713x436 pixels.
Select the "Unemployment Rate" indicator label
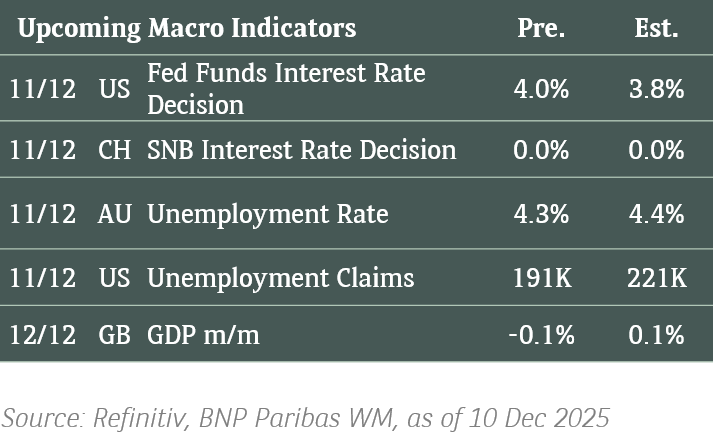267,214
